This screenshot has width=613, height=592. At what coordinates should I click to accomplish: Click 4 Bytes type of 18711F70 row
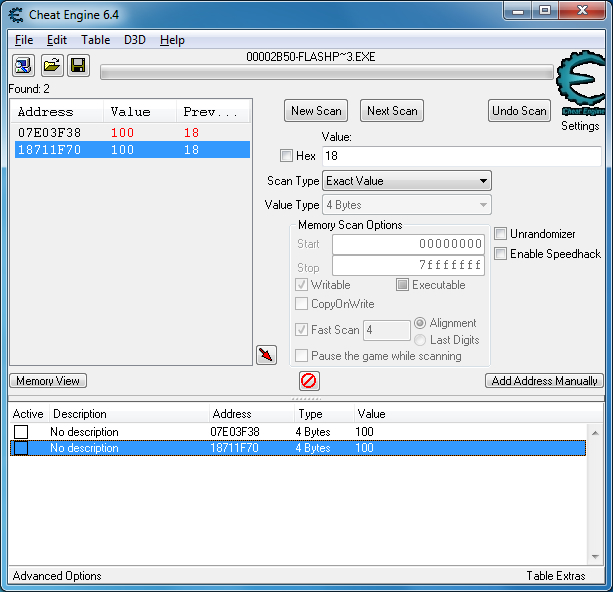[313, 448]
